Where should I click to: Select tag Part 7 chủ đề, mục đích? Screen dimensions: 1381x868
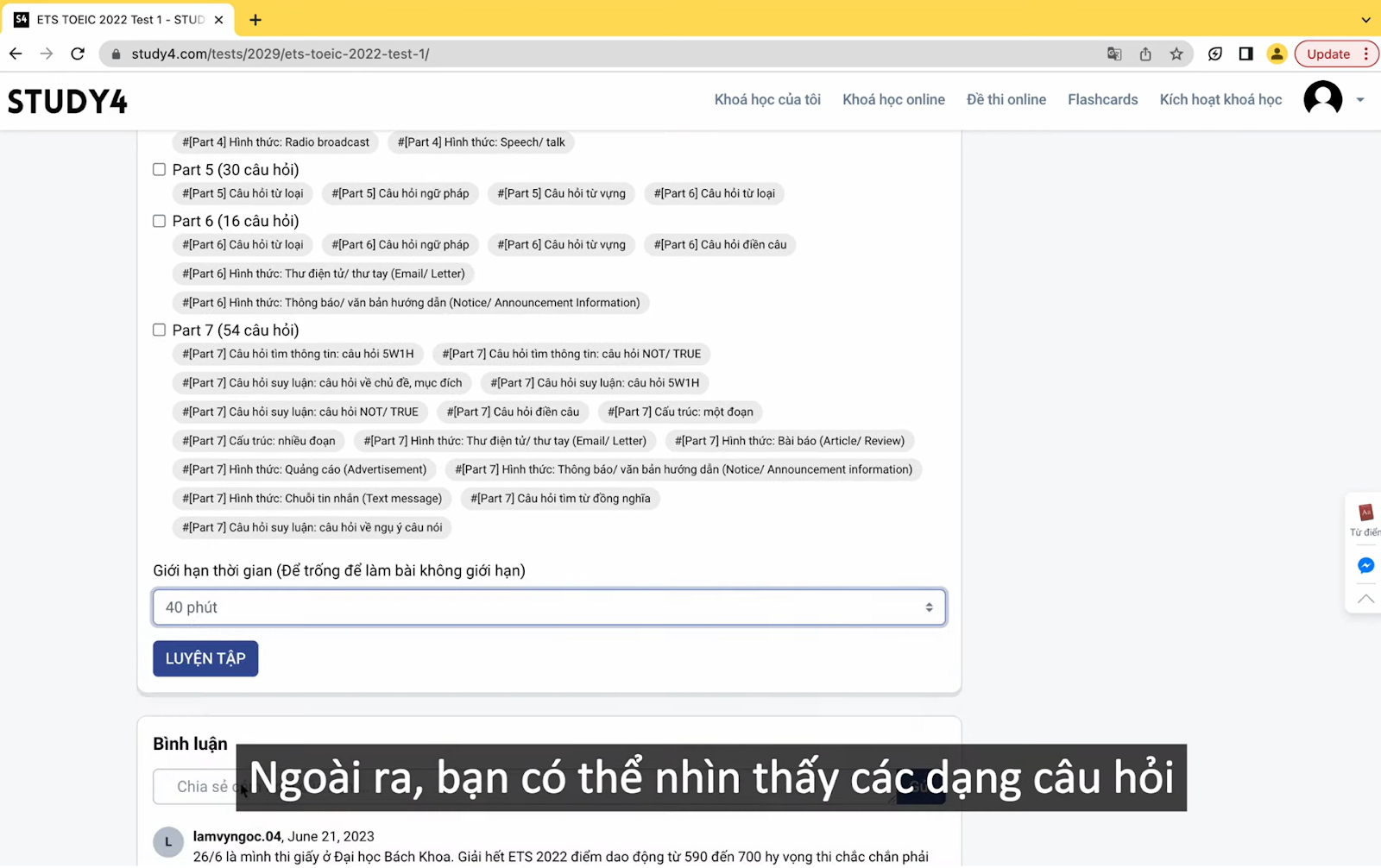click(x=322, y=383)
